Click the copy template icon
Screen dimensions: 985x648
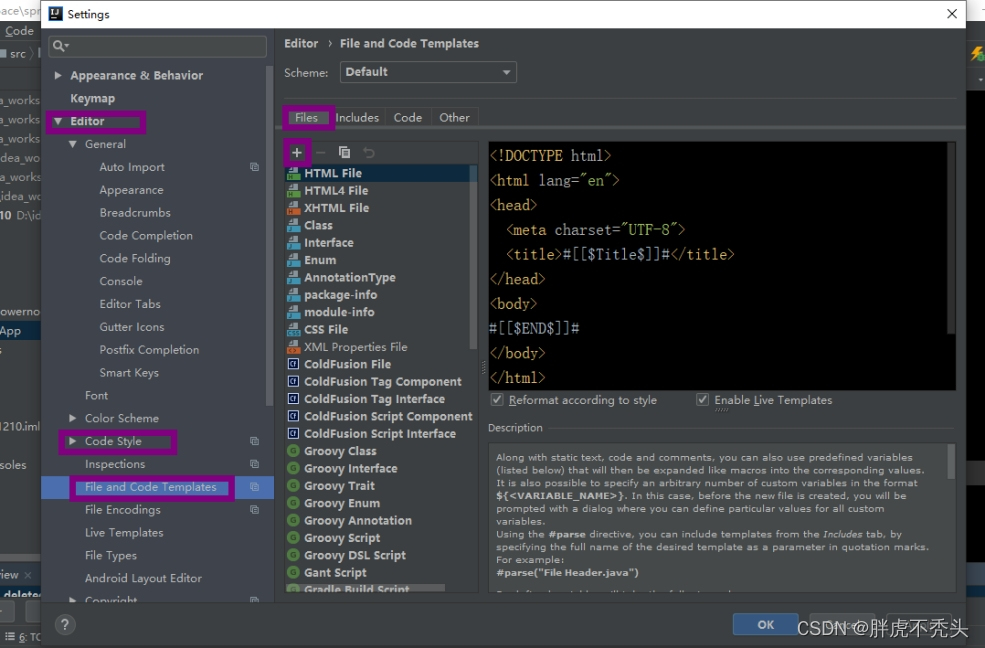[344, 153]
